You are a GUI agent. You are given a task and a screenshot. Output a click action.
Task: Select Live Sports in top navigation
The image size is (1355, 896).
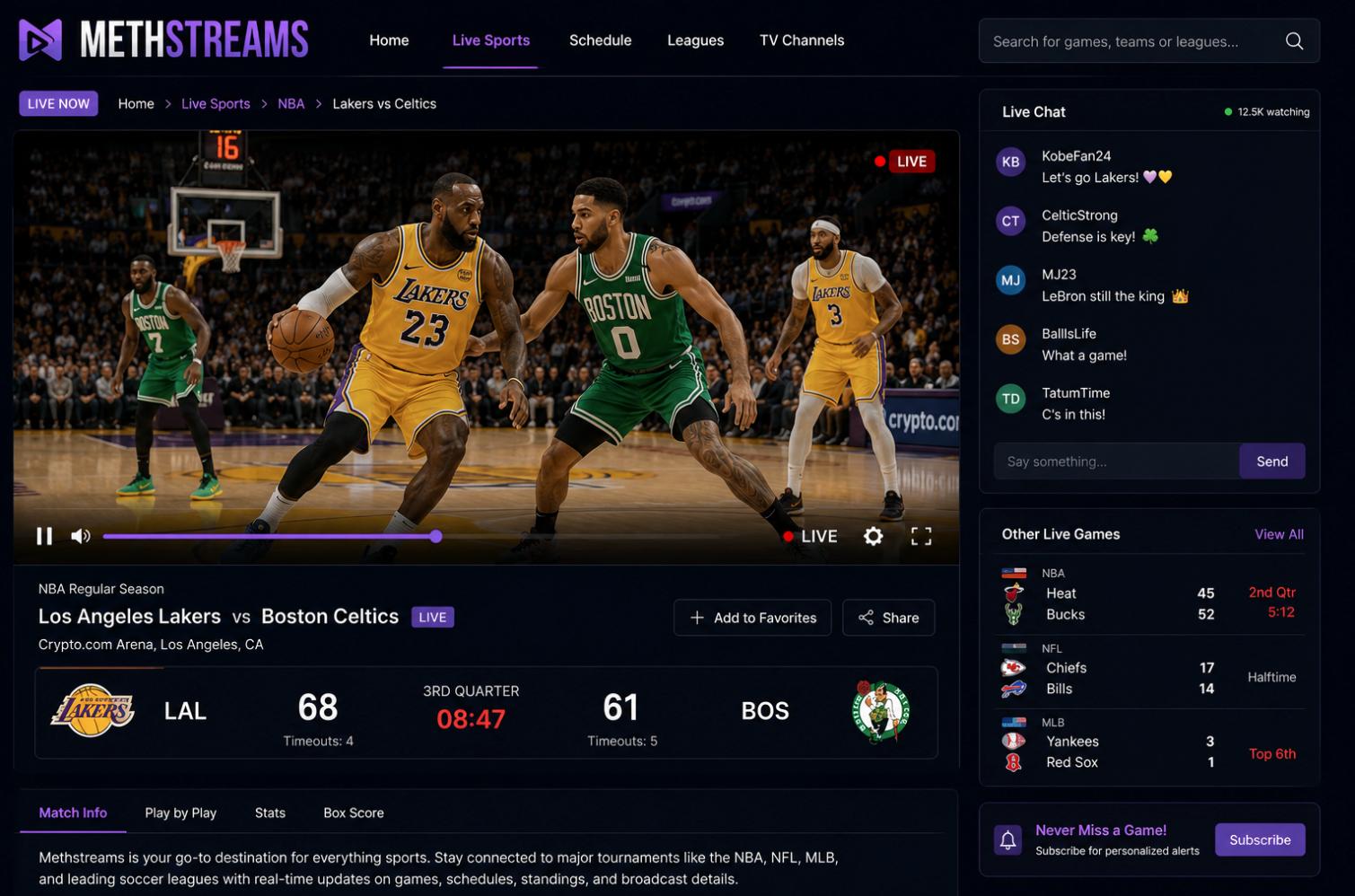pos(491,40)
